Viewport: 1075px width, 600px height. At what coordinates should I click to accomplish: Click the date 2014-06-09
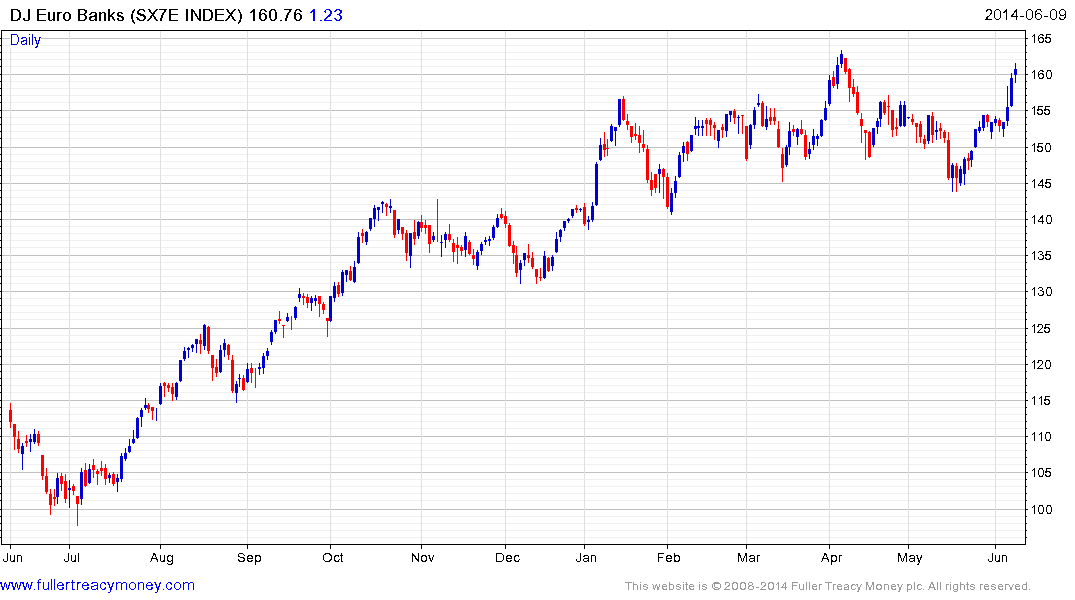(x=1025, y=15)
